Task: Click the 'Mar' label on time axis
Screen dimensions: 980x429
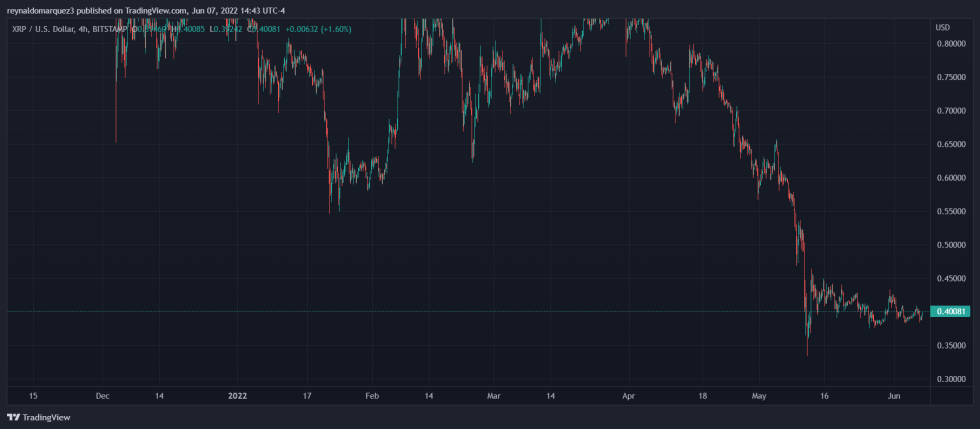Action: [494, 396]
